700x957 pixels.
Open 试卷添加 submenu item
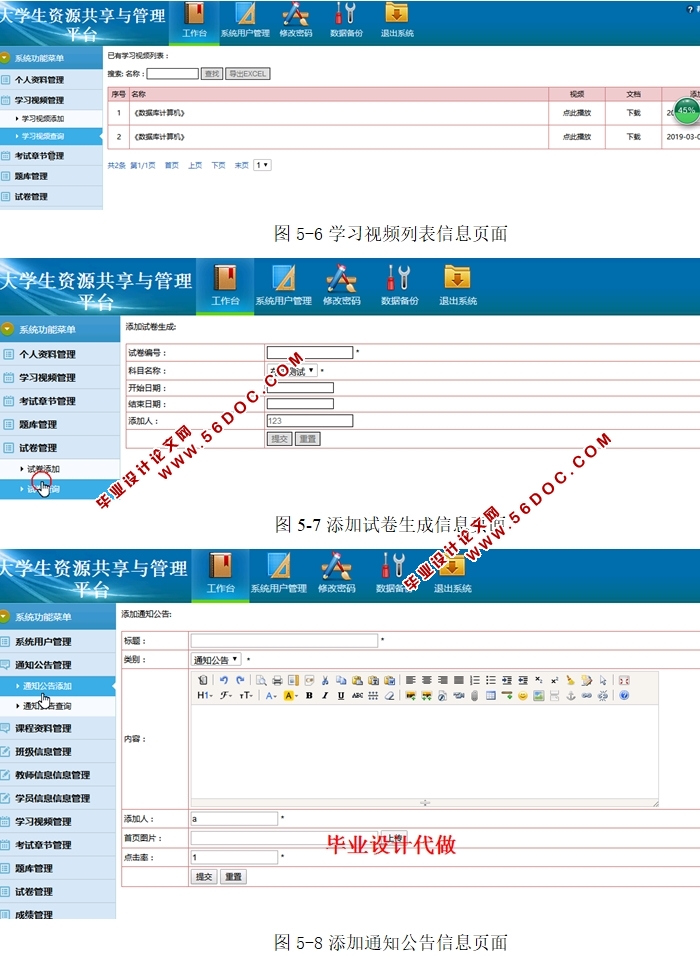point(43,469)
